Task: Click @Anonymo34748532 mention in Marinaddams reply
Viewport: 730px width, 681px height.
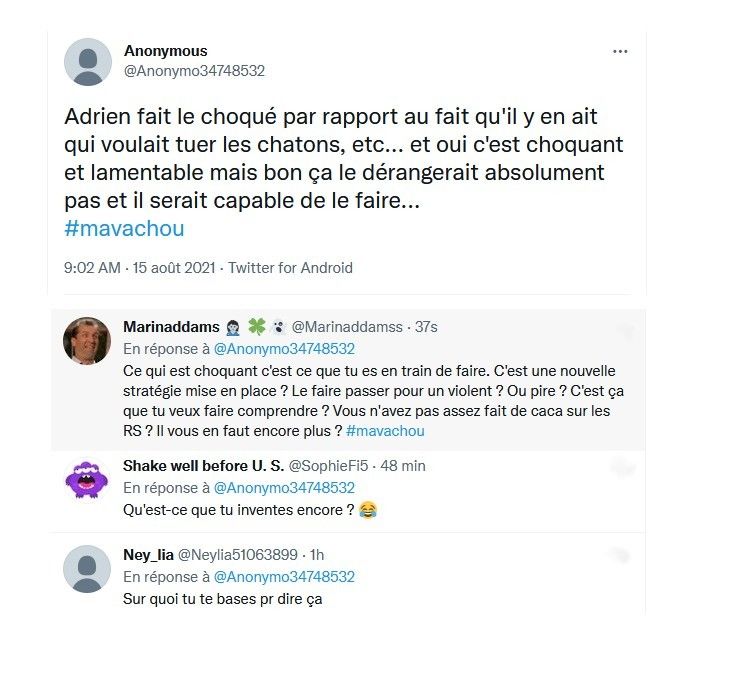Action: 284,349
